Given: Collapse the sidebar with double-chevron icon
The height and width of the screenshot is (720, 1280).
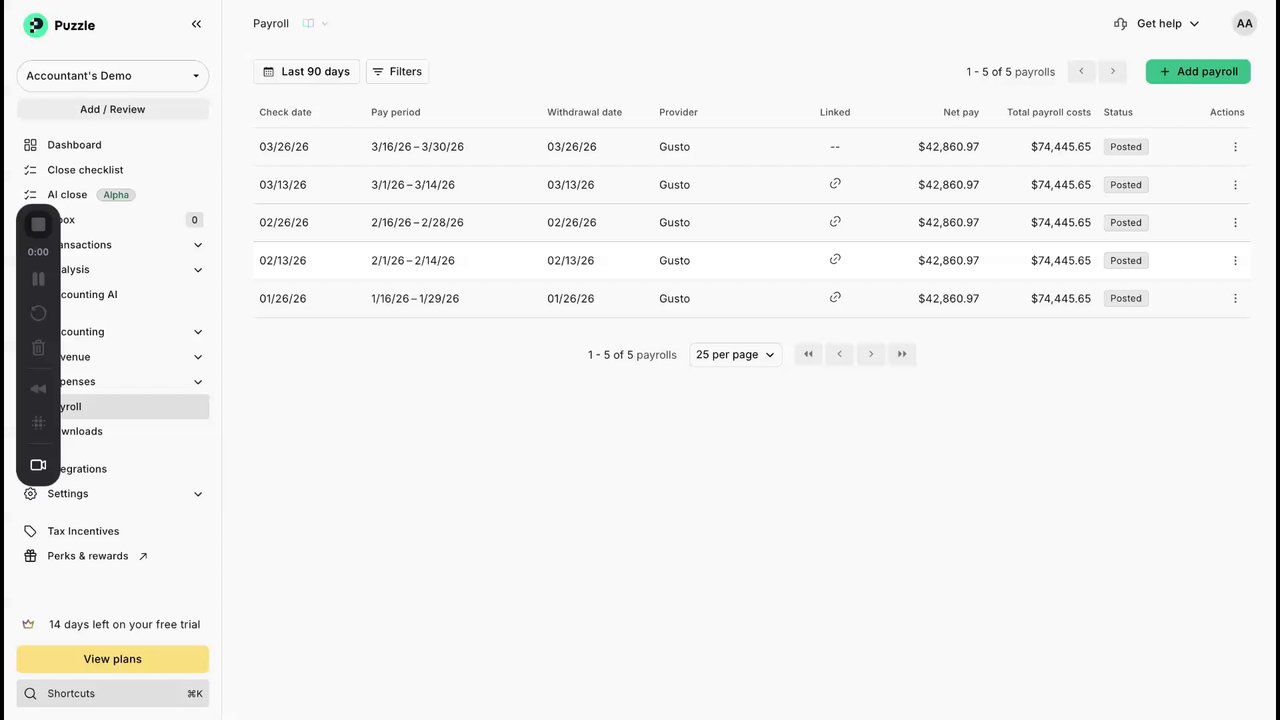Looking at the screenshot, I should (196, 24).
